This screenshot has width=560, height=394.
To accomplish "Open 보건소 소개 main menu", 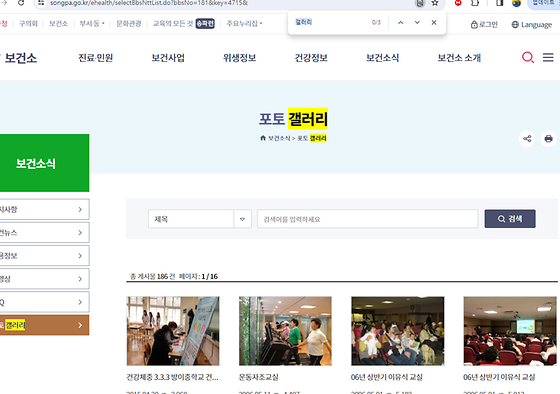I will tap(459, 58).
